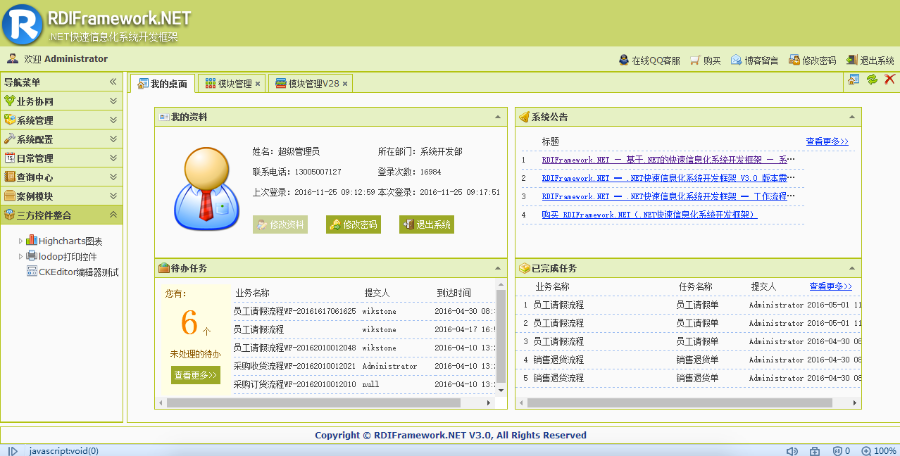Collapse the 我的资料 panel
900x456 pixels.
pos(498,117)
